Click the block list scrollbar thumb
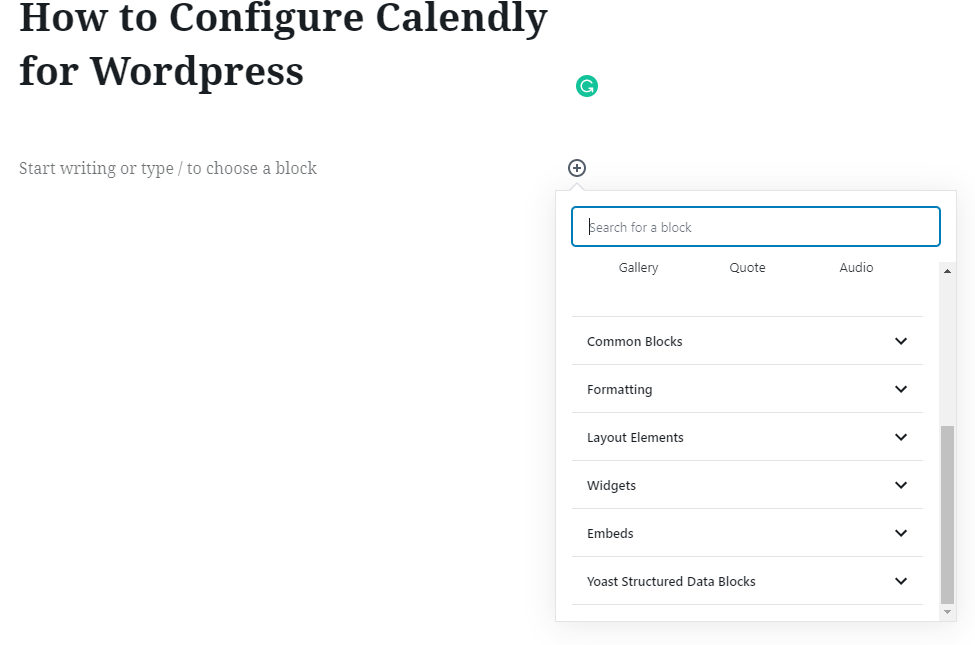The width and height of the screenshot is (975, 645). pyautogui.click(x=948, y=513)
